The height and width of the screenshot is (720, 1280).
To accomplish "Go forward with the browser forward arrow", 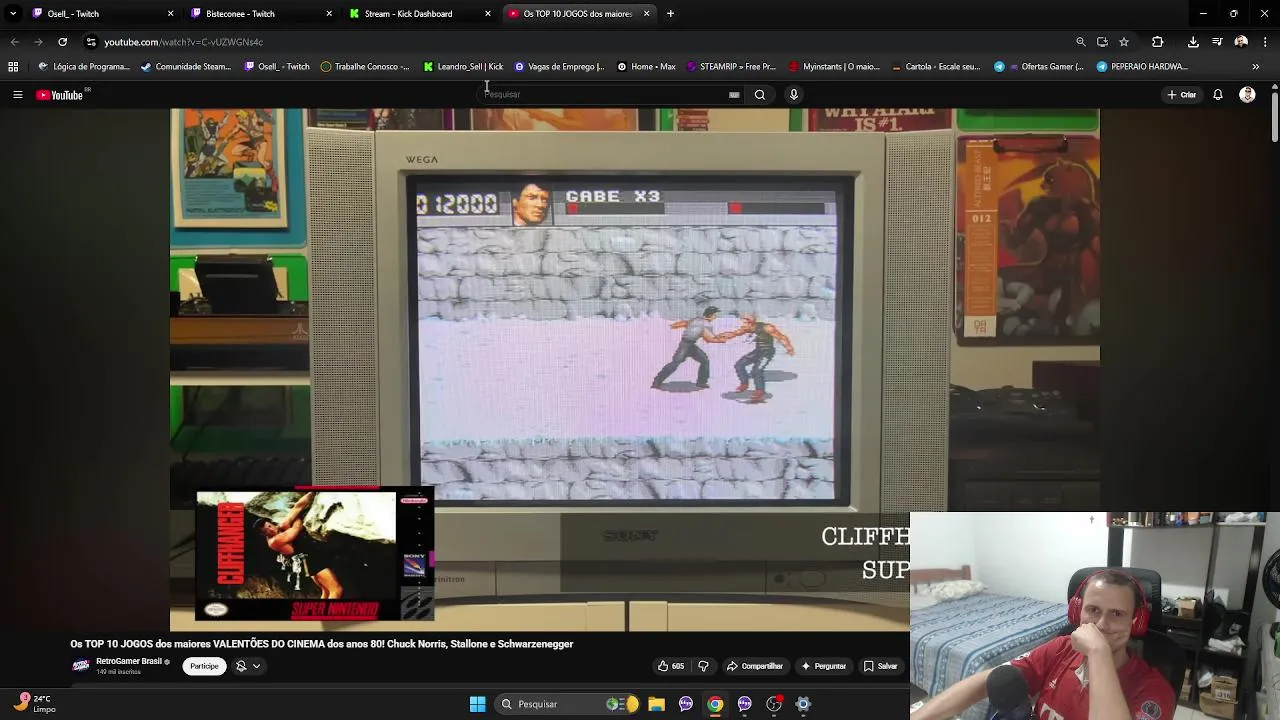I will tap(38, 42).
